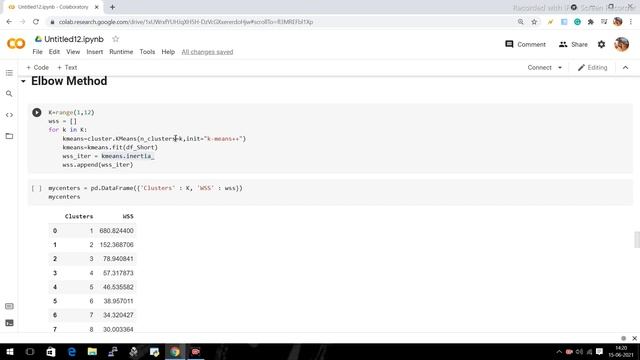Select WSS value 78.940841
Viewport: 640px width, 360px height.
(x=118, y=259)
